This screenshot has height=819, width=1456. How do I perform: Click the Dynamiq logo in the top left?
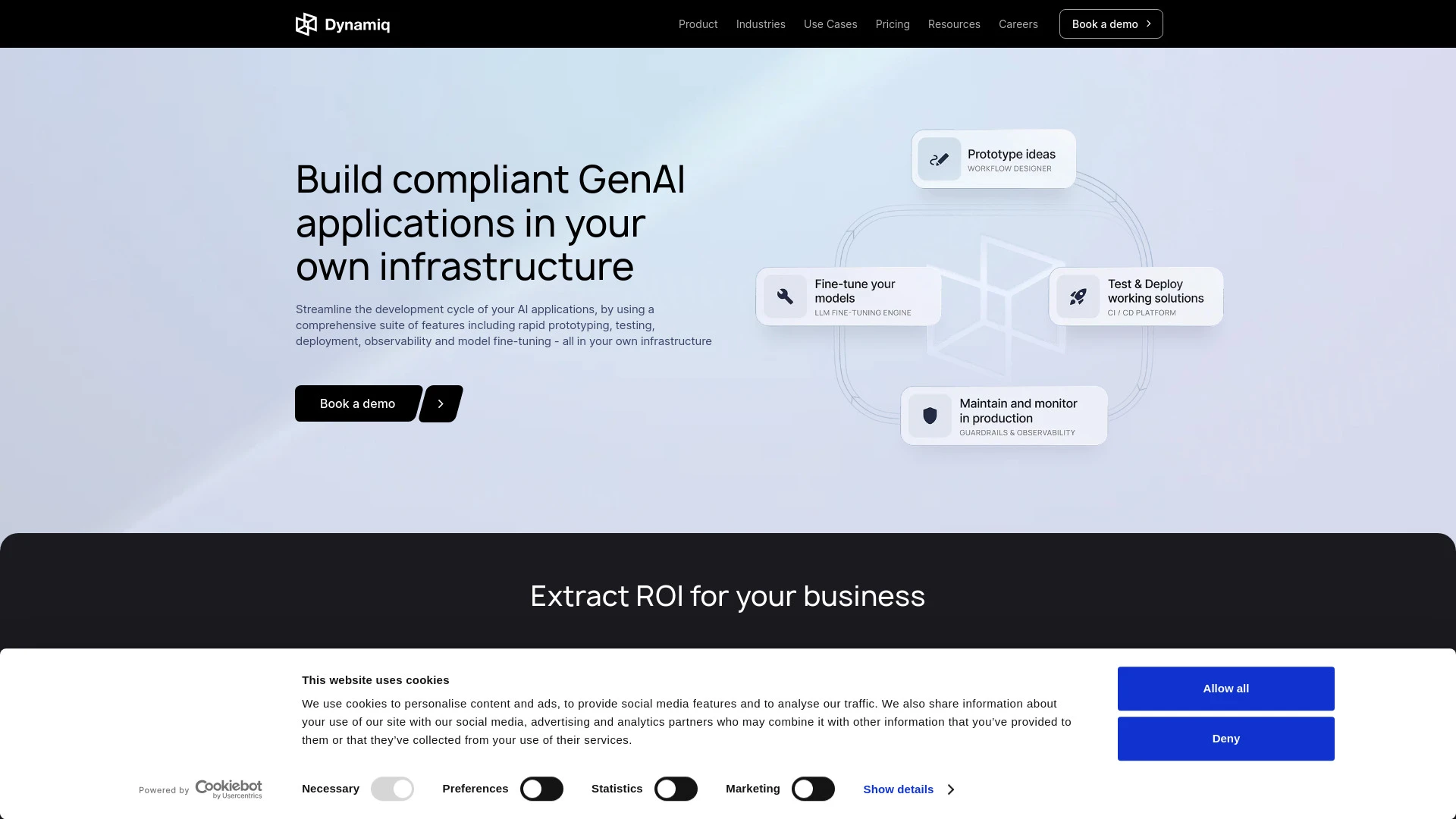[342, 24]
